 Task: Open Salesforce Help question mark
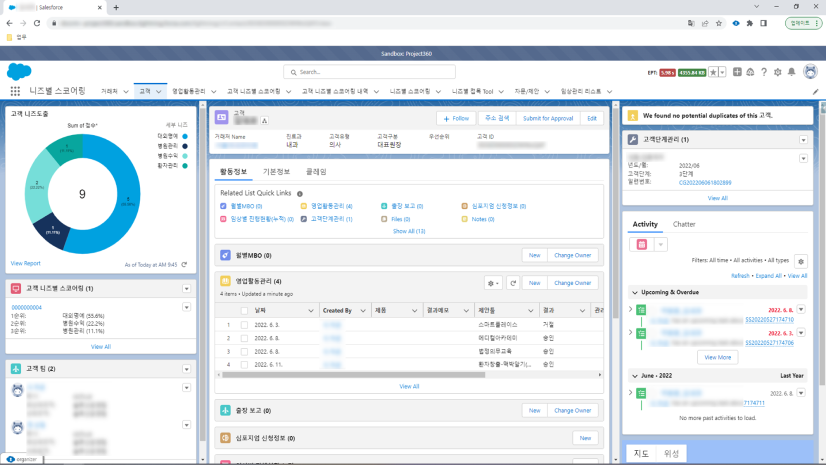(764, 72)
